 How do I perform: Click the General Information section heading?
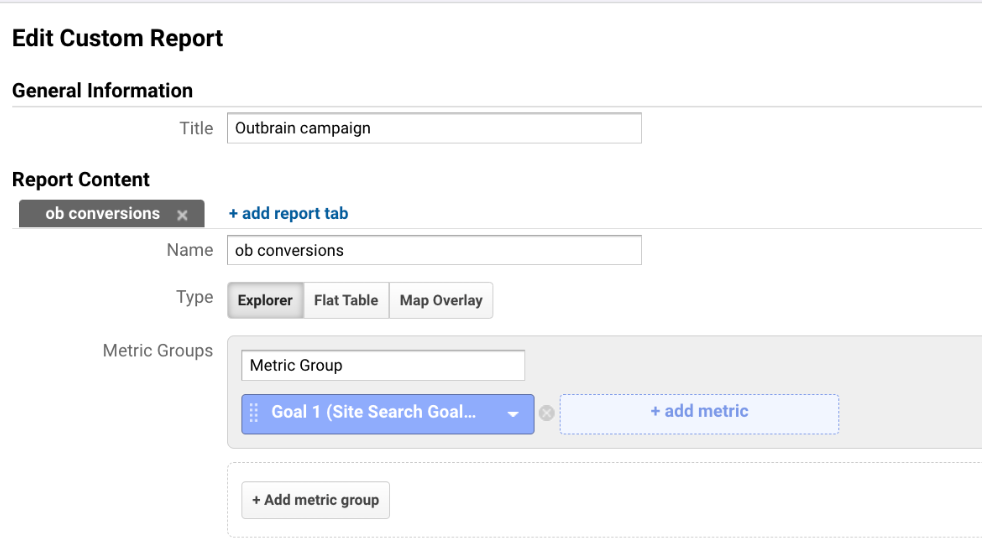(x=102, y=91)
